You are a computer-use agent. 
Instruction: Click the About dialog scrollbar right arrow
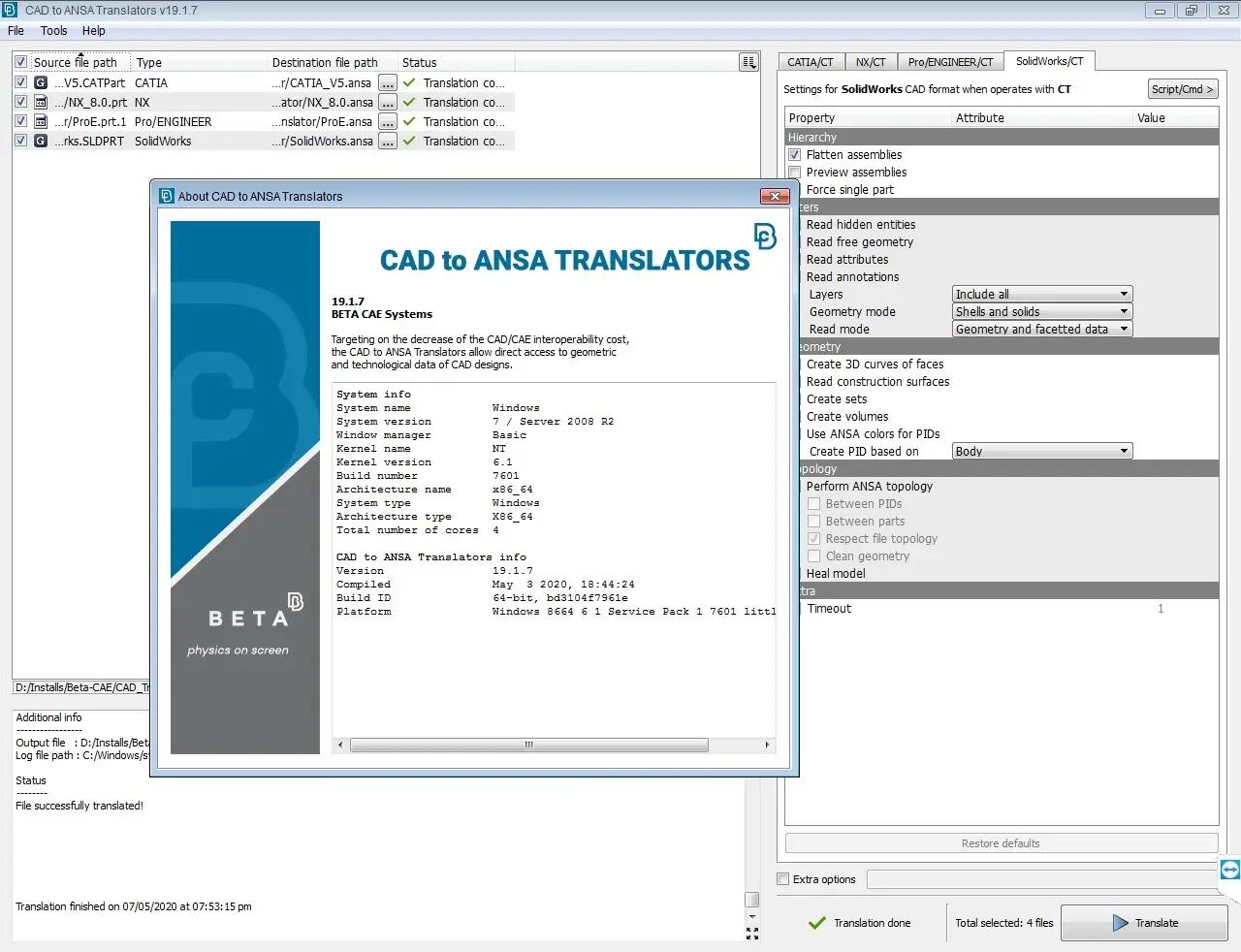click(767, 746)
